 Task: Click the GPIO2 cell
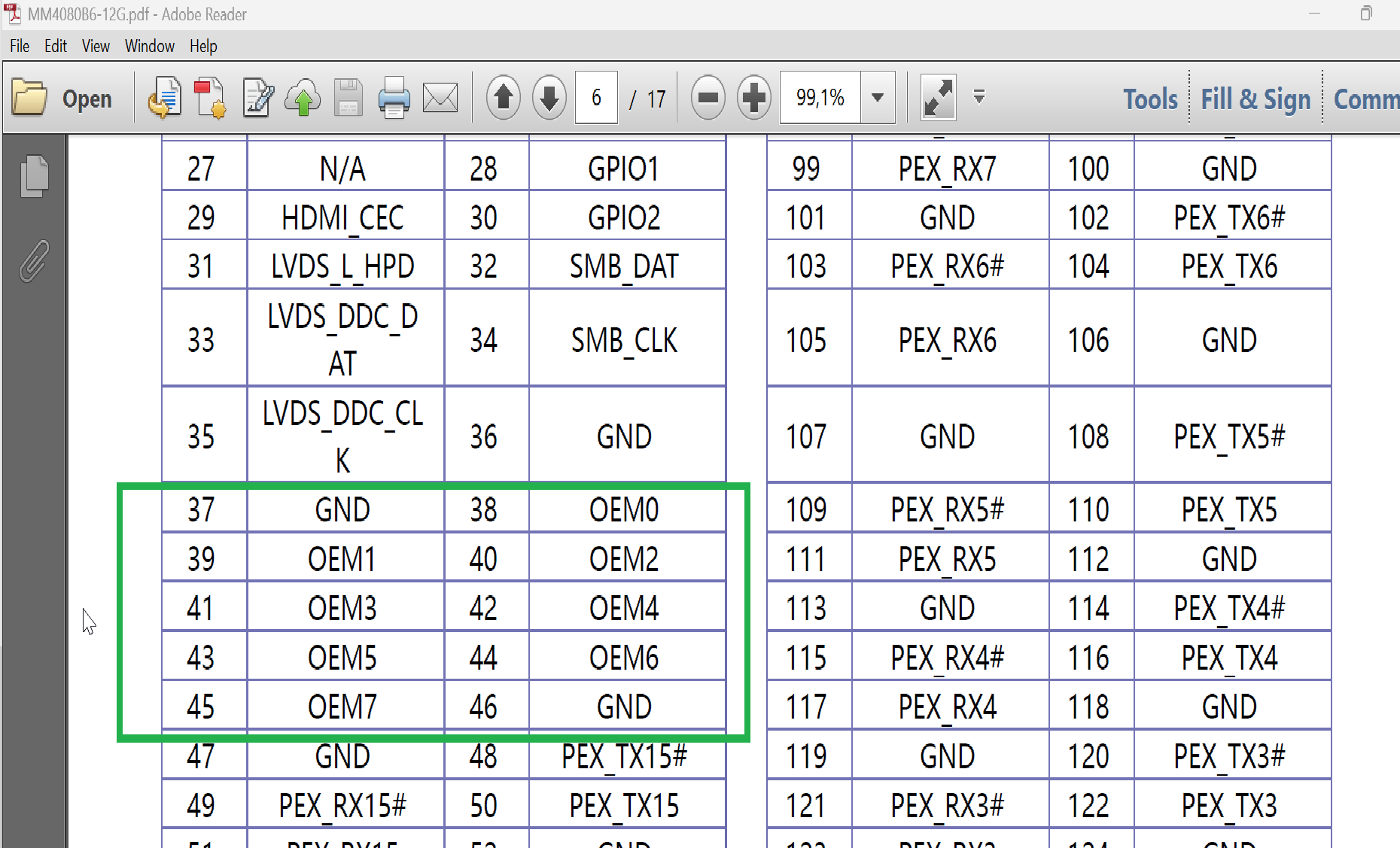[x=627, y=215]
